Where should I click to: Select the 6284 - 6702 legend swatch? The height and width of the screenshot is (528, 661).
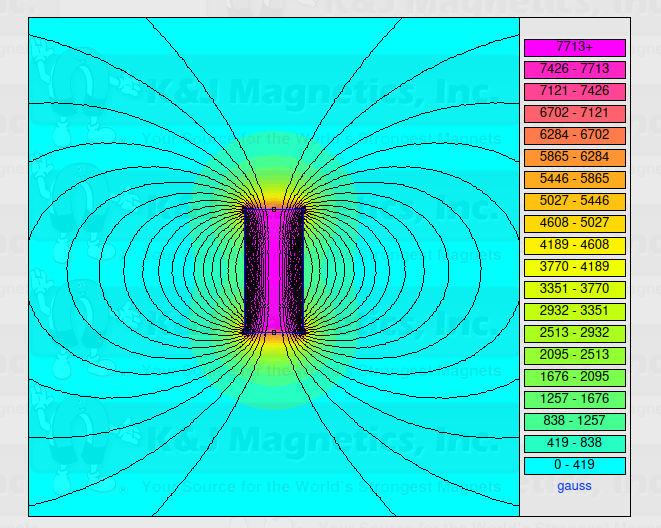pos(575,135)
